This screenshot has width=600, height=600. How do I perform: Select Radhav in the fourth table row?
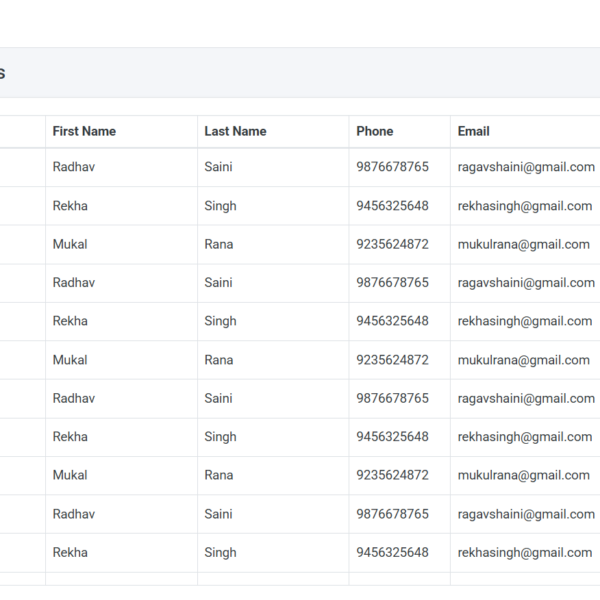pyautogui.click(x=74, y=283)
